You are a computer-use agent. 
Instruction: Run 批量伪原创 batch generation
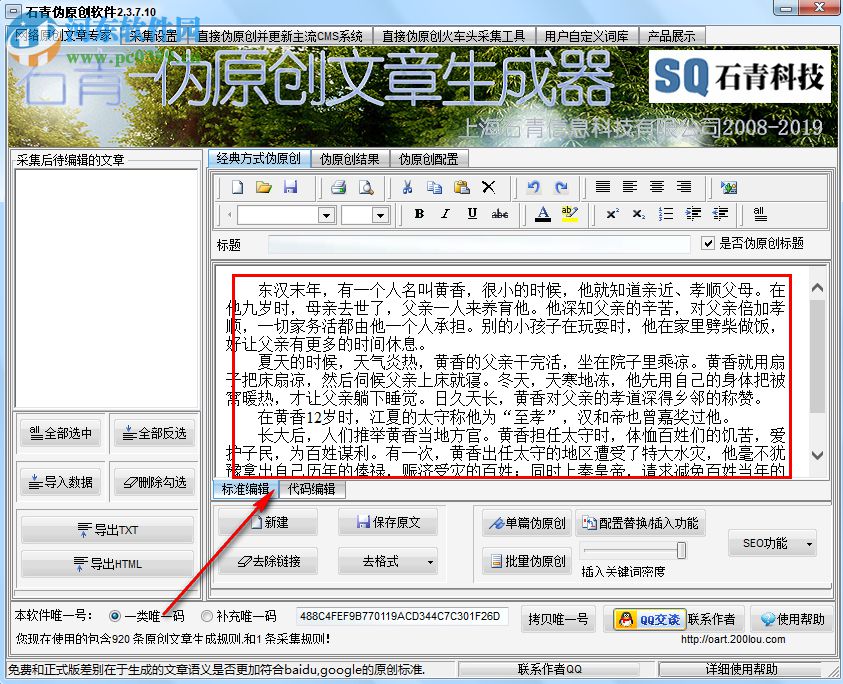527,561
